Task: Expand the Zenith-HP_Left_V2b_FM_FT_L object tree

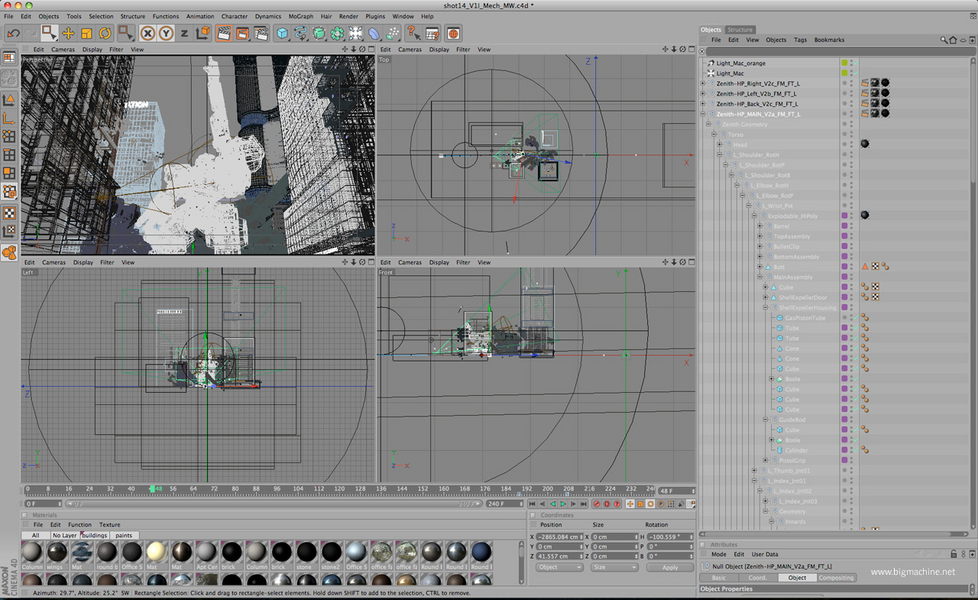Action: tap(703, 94)
